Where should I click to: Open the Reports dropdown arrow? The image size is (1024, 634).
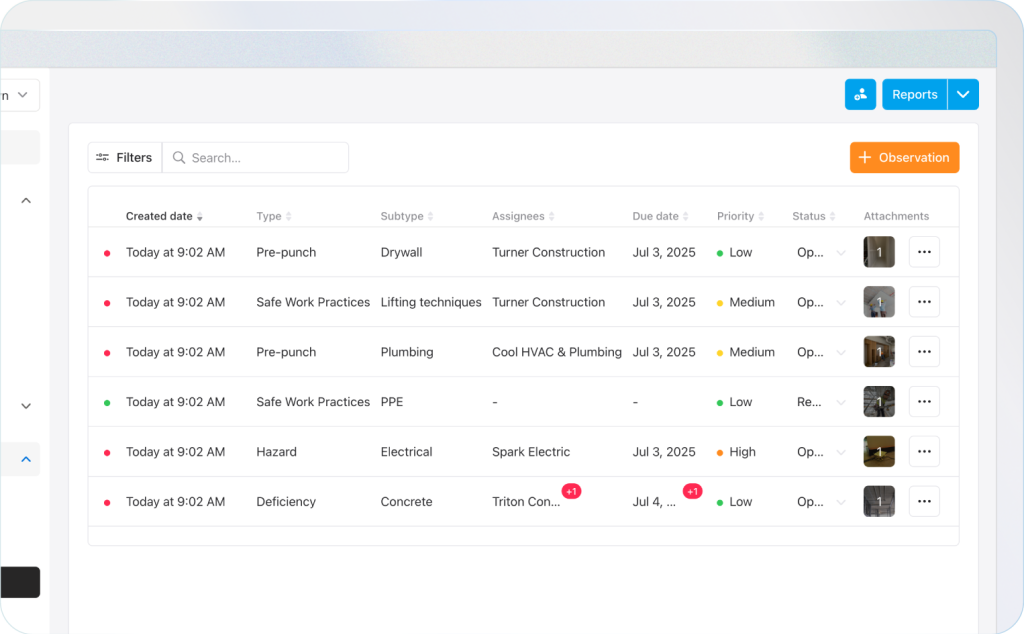tap(963, 94)
